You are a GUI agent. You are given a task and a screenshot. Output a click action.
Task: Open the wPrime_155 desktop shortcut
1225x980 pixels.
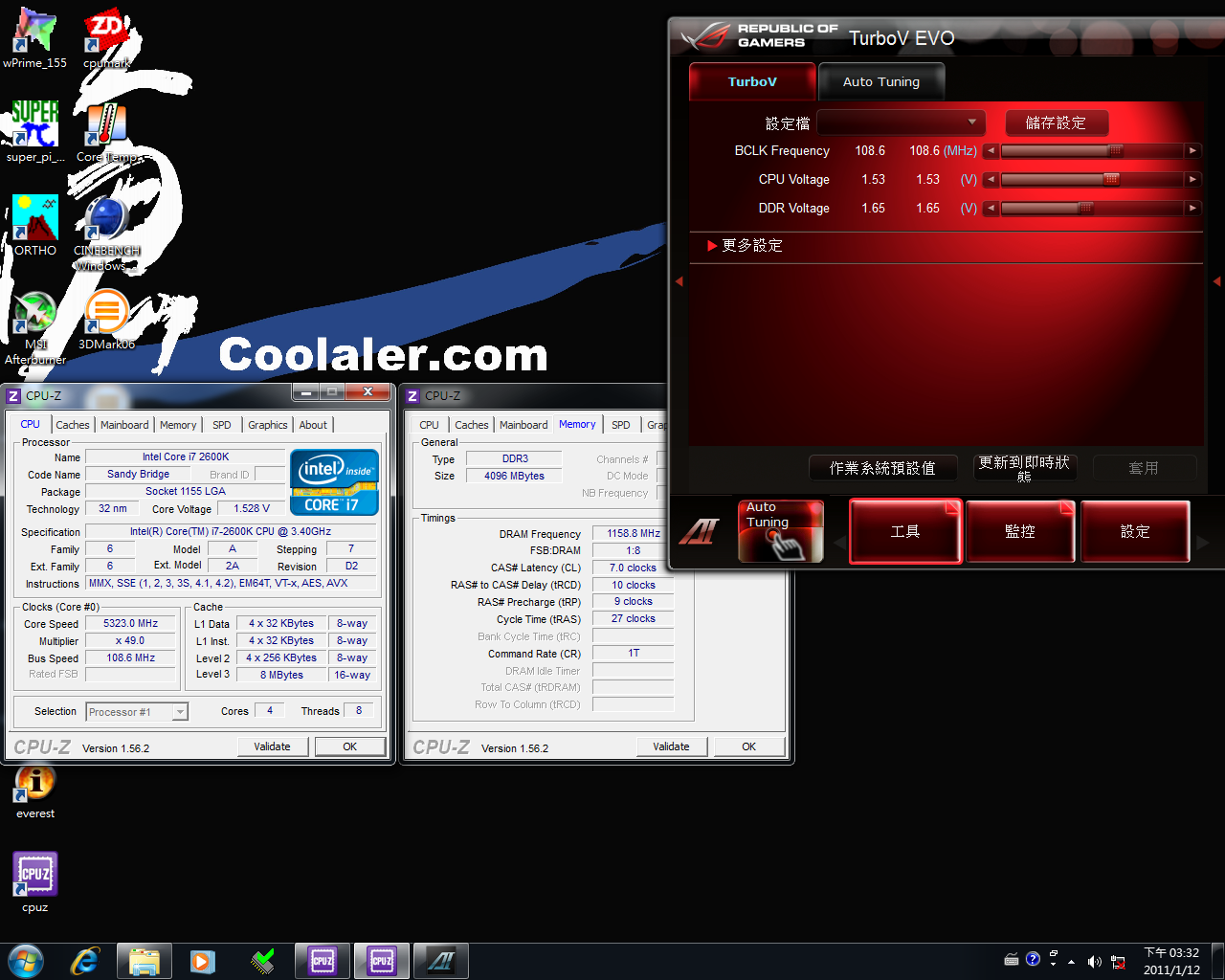tap(34, 38)
